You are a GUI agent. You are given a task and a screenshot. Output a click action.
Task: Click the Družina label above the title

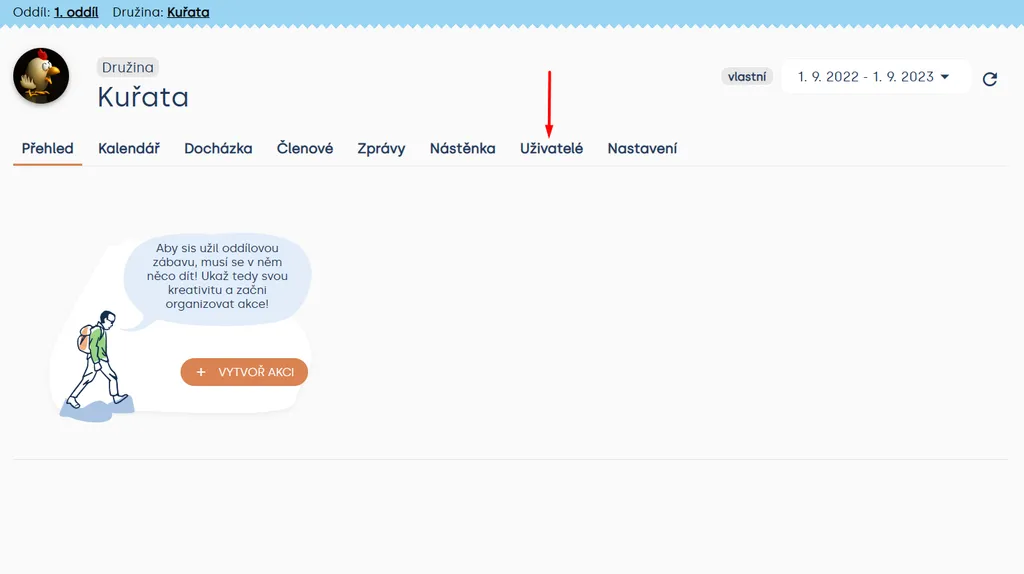click(x=128, y=67)
